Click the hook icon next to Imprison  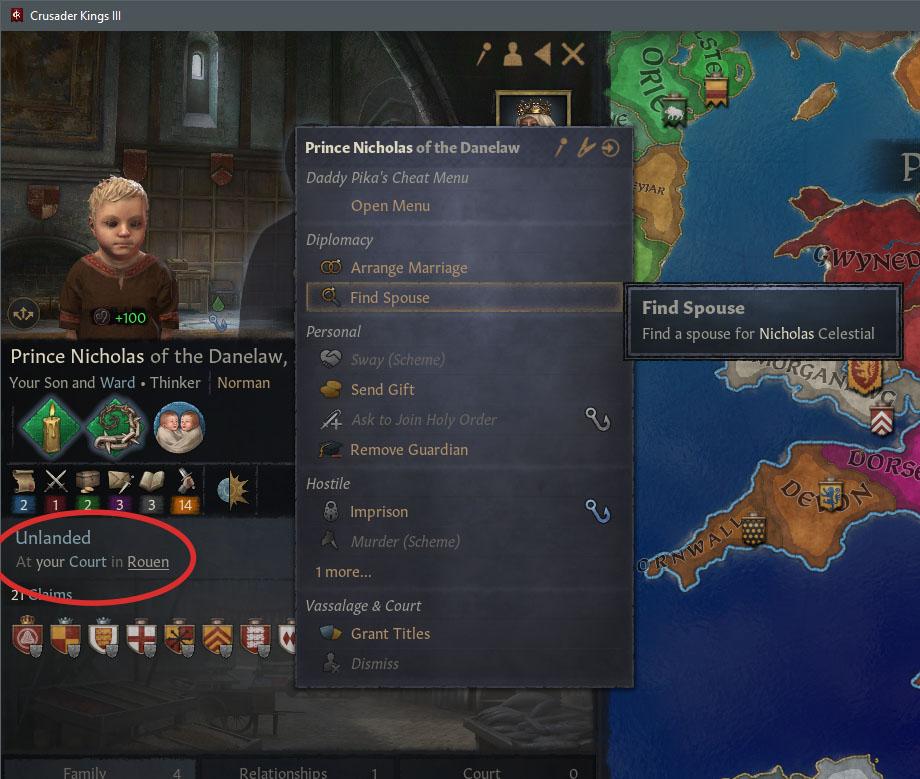[x=598, y=512]
